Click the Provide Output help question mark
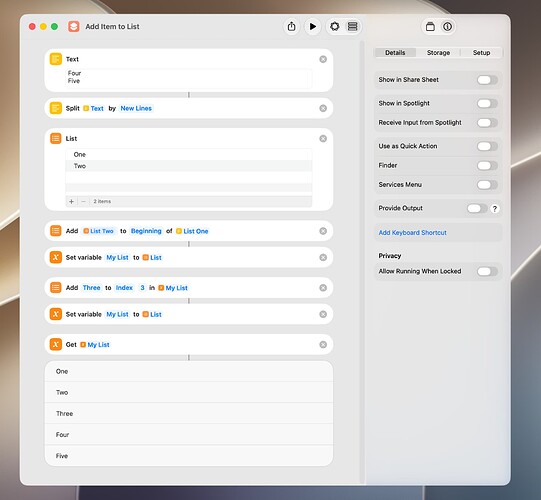Image resolution: width=541 pixels, height=500 pixels. click(x=494, y=209)
